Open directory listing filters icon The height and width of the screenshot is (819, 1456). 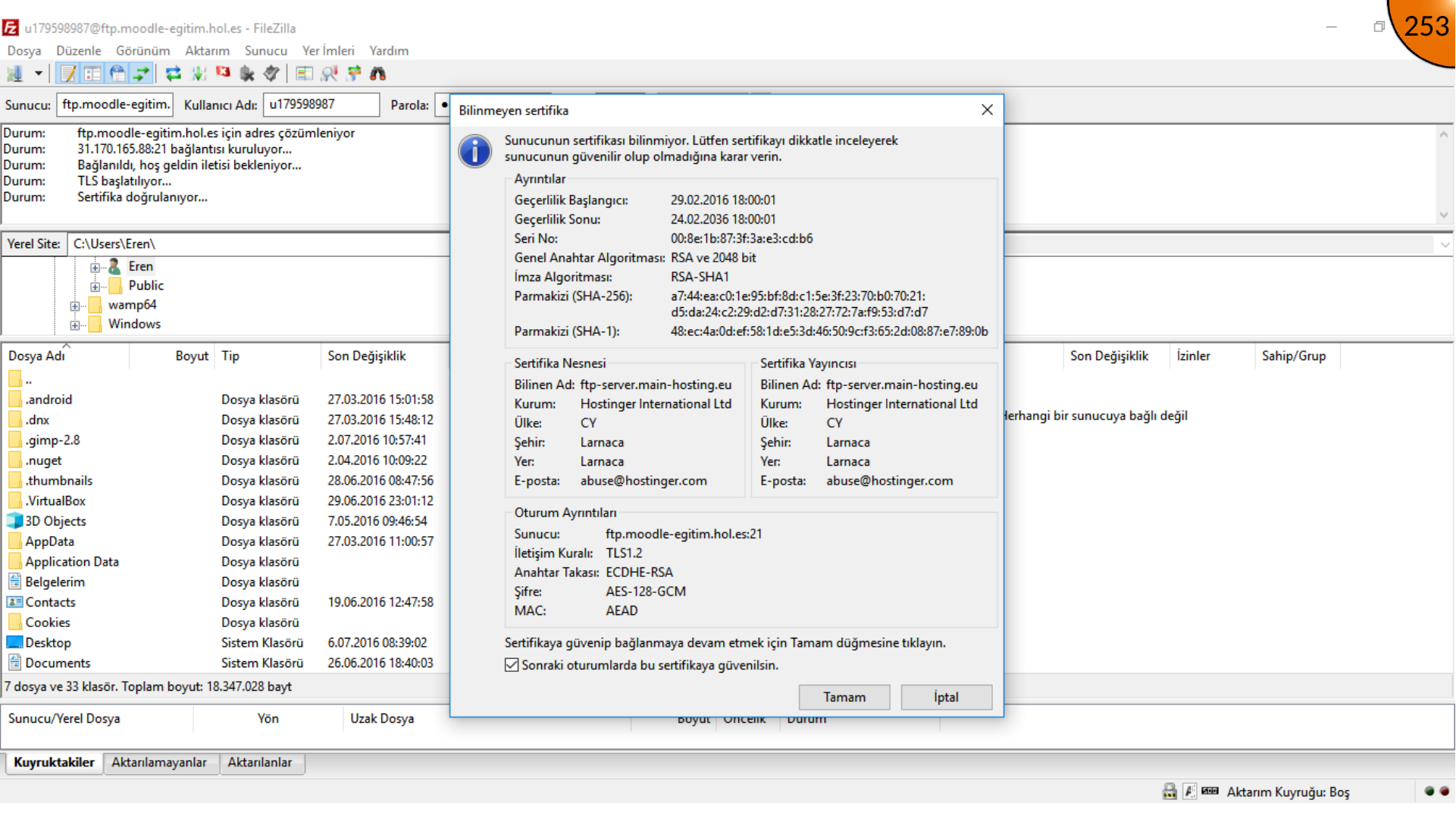(x=304, y=74)
